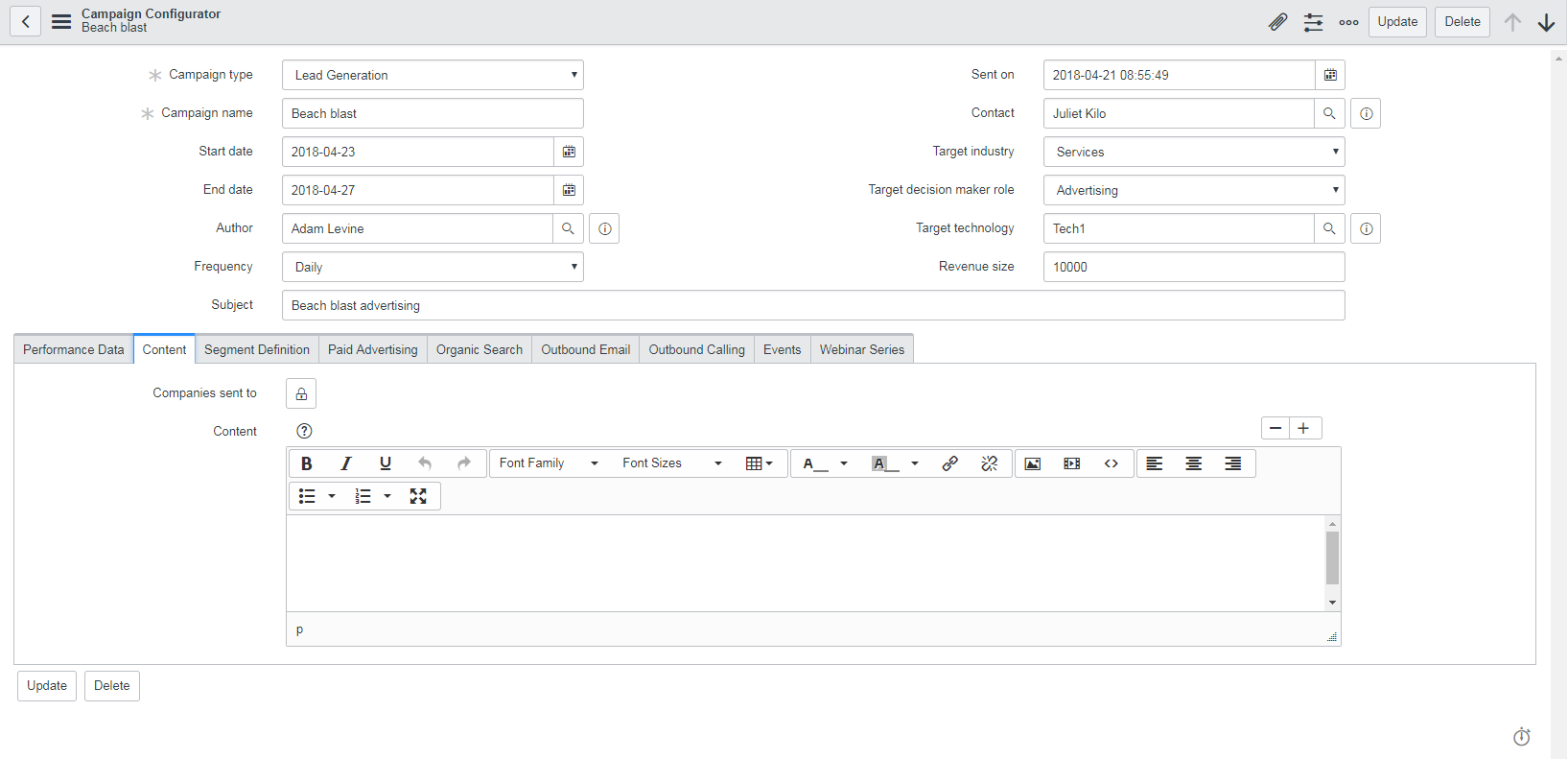Toggle fullscreen mode for editor
Image resolution: width=1568 pixels, height=759 pixels.
(x=418, y=496)
